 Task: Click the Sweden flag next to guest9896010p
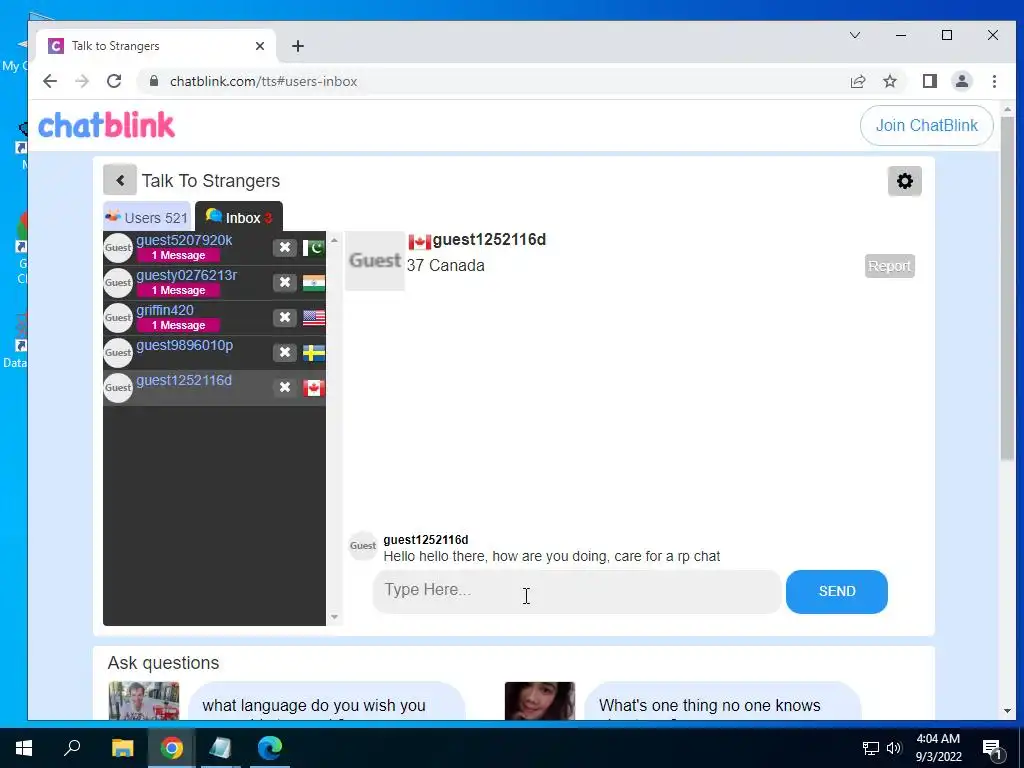(313, 353)
